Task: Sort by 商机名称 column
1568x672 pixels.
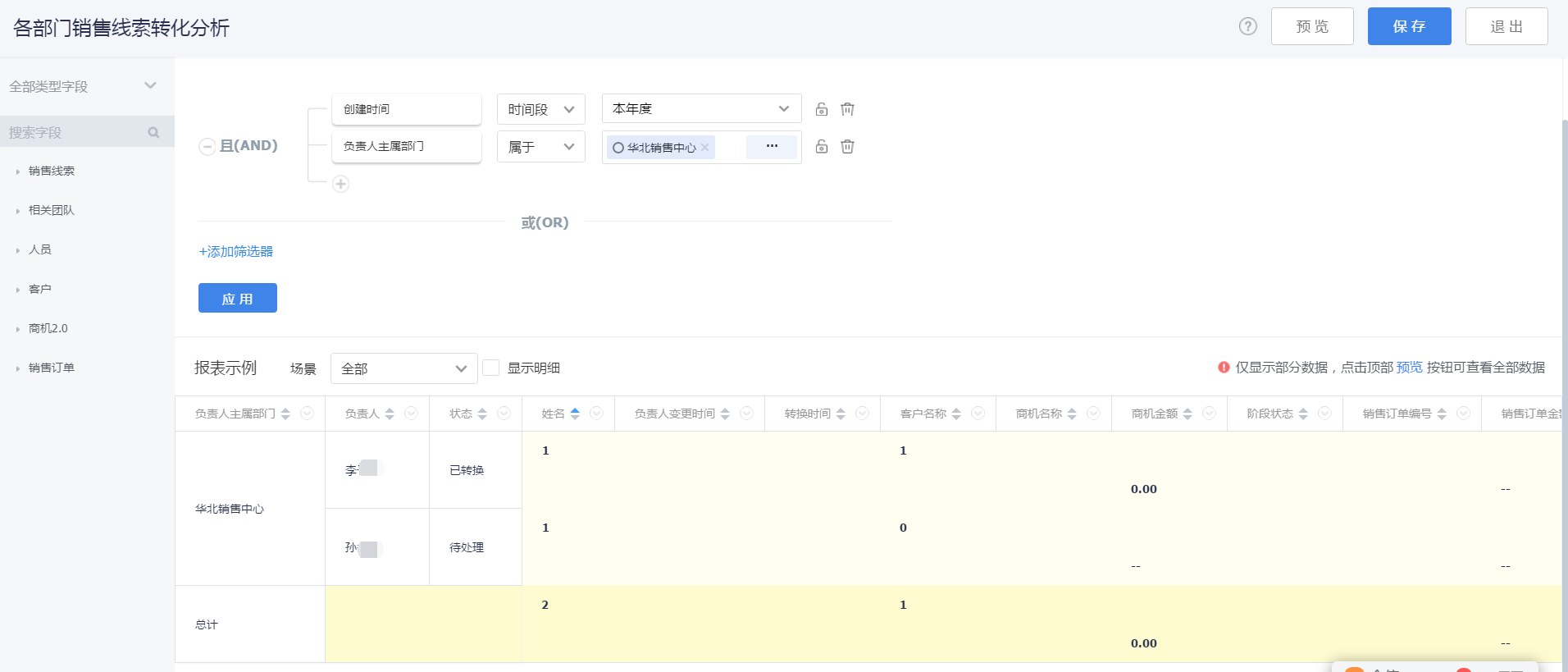Action: pos(1072,414)
